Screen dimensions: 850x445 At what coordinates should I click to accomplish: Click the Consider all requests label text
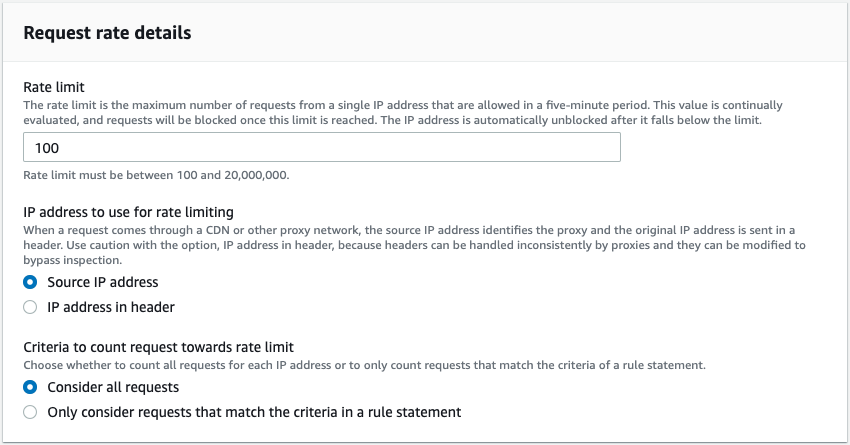click(113, 387)
